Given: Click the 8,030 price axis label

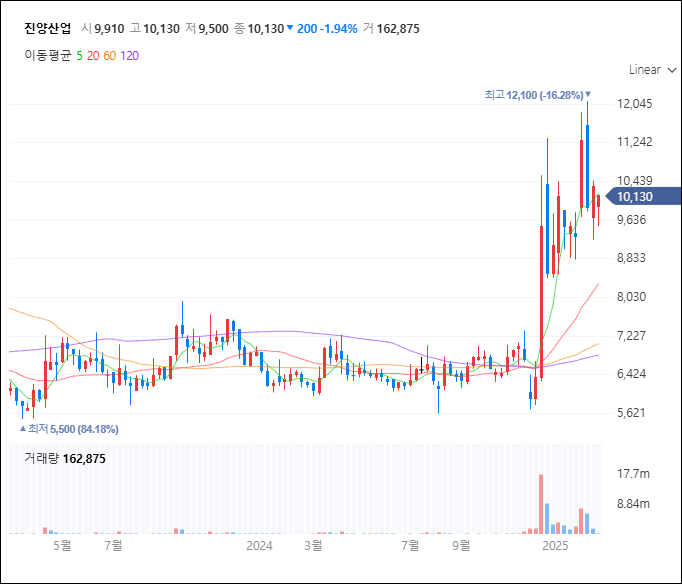Looking at the screenshot, I should click(x=632, y=297).
